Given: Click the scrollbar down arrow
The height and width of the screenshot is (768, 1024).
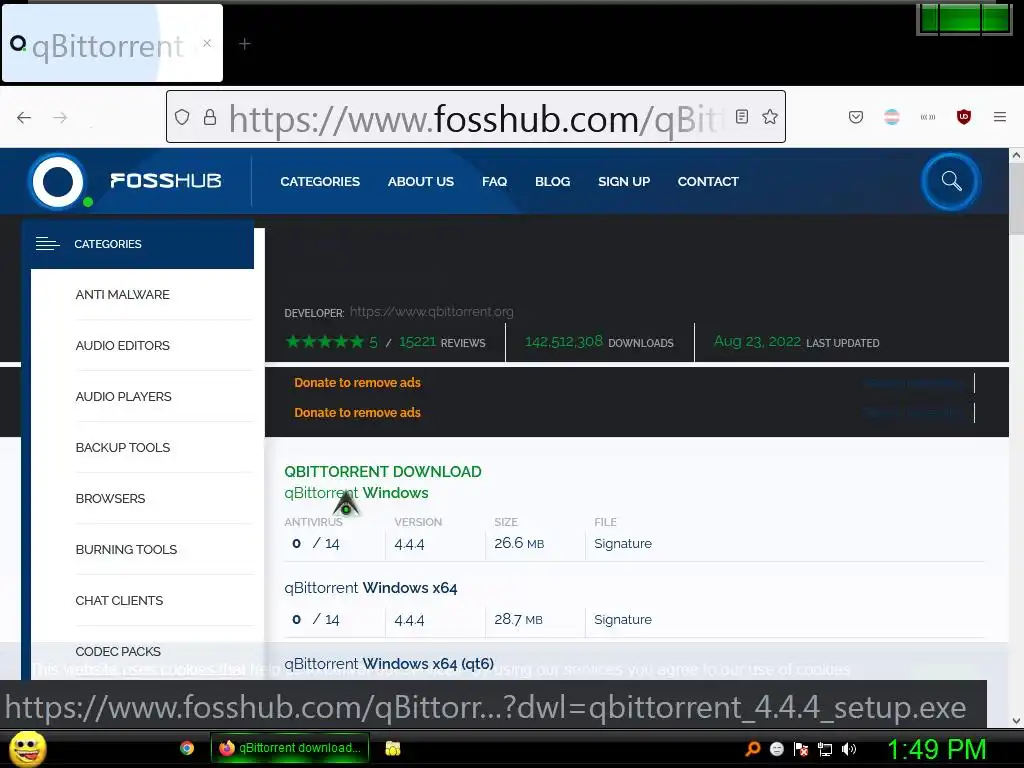Looking at the screenshot, I should click(x=1016, y=721).
